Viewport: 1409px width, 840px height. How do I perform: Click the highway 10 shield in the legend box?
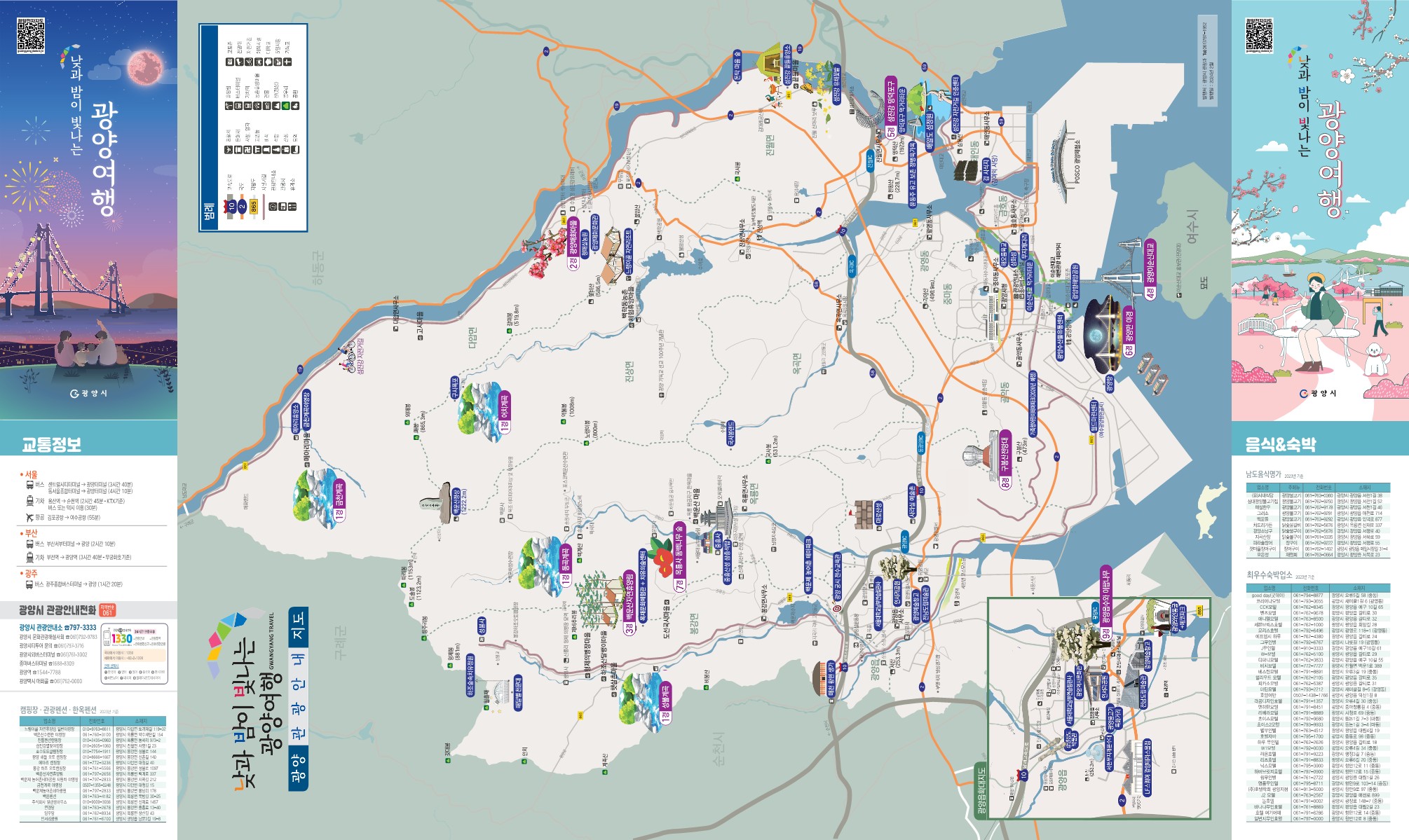tap(232, 206)
